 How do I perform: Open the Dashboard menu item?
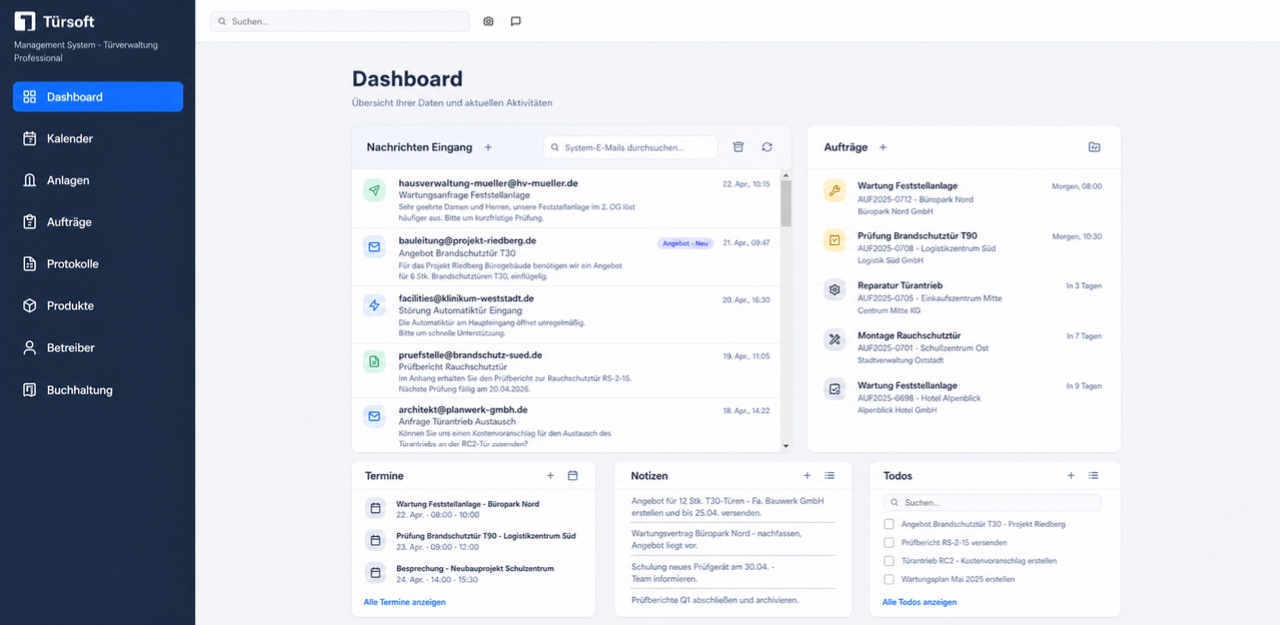coord(98,97)
